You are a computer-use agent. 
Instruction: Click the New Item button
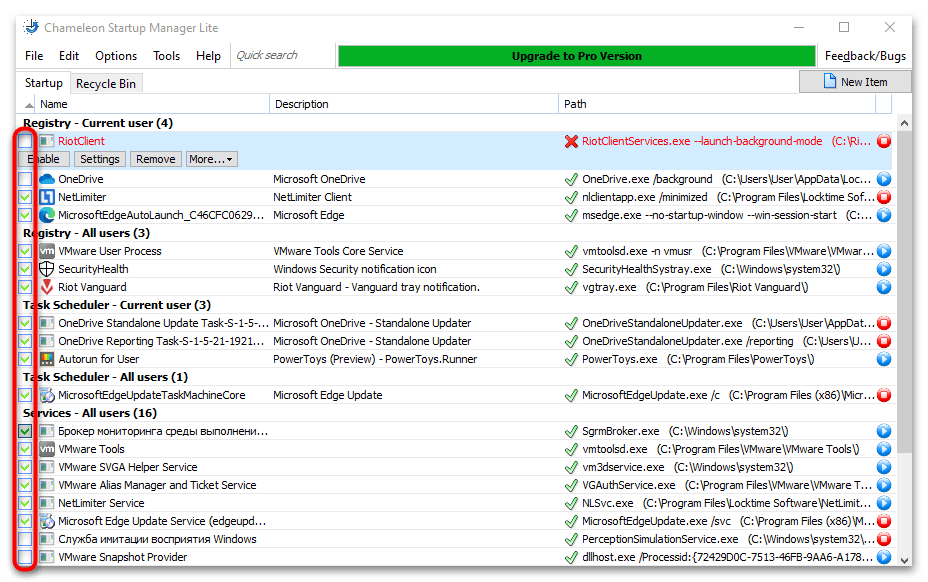855,82
